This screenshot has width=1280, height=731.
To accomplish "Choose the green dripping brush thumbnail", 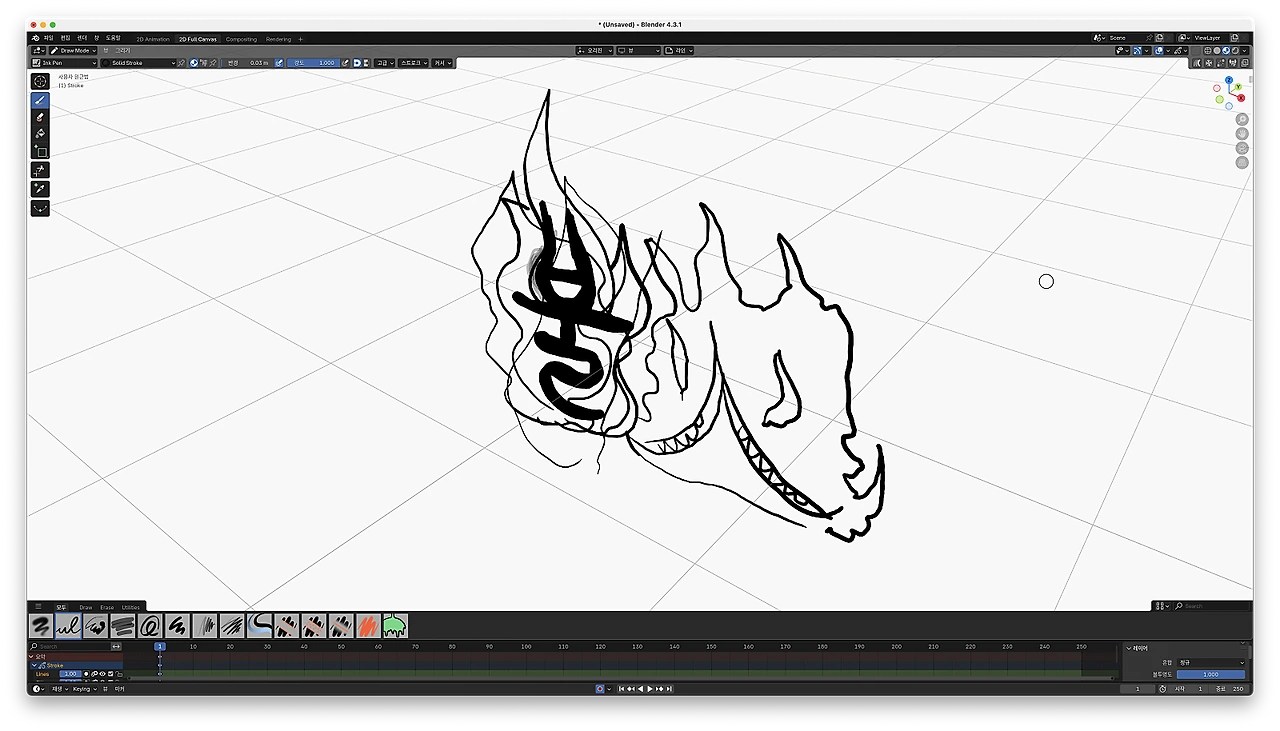I will point(395,626).
